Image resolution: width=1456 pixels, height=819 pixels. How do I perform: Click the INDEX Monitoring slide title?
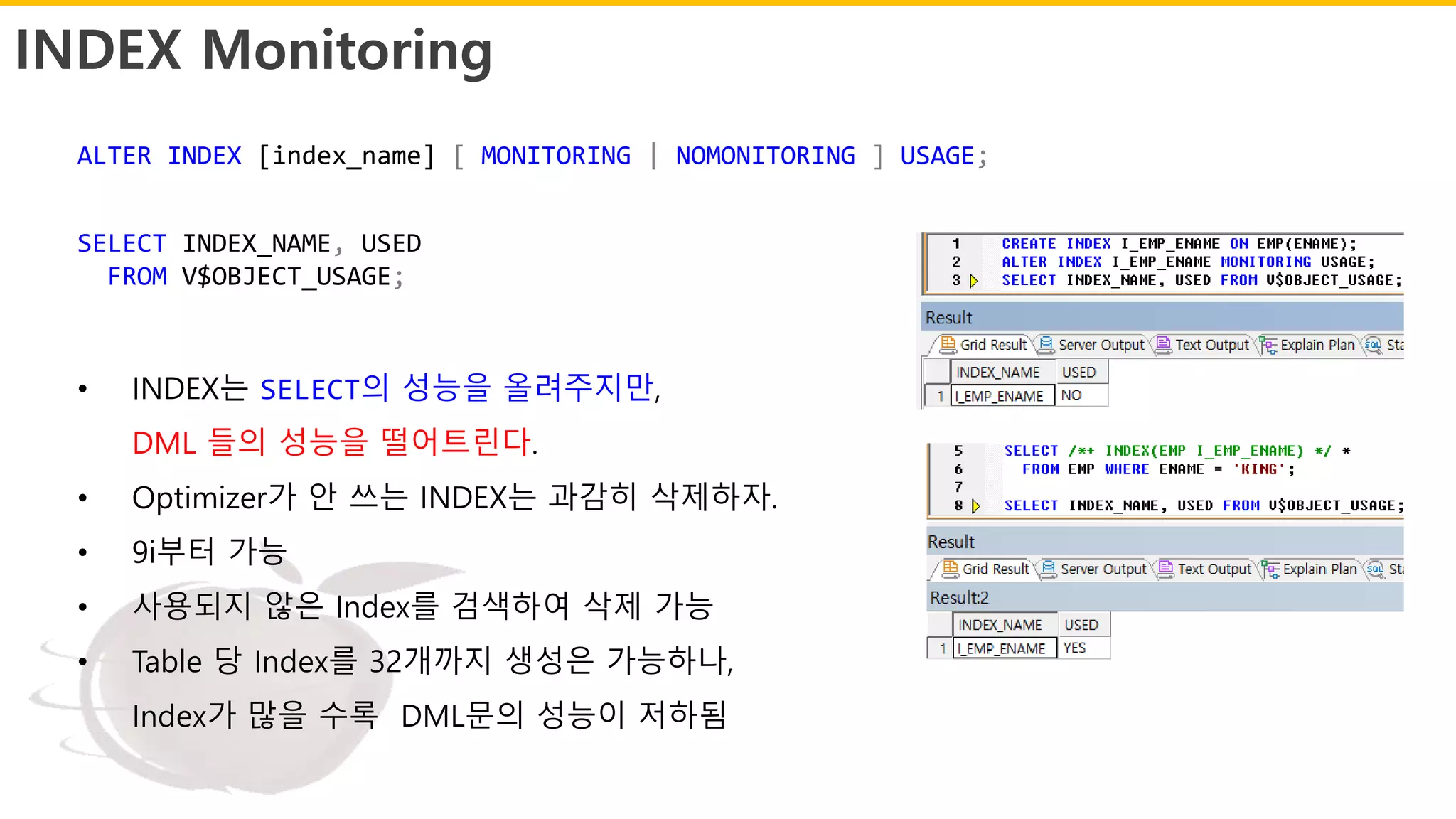(x=254, y=50)
